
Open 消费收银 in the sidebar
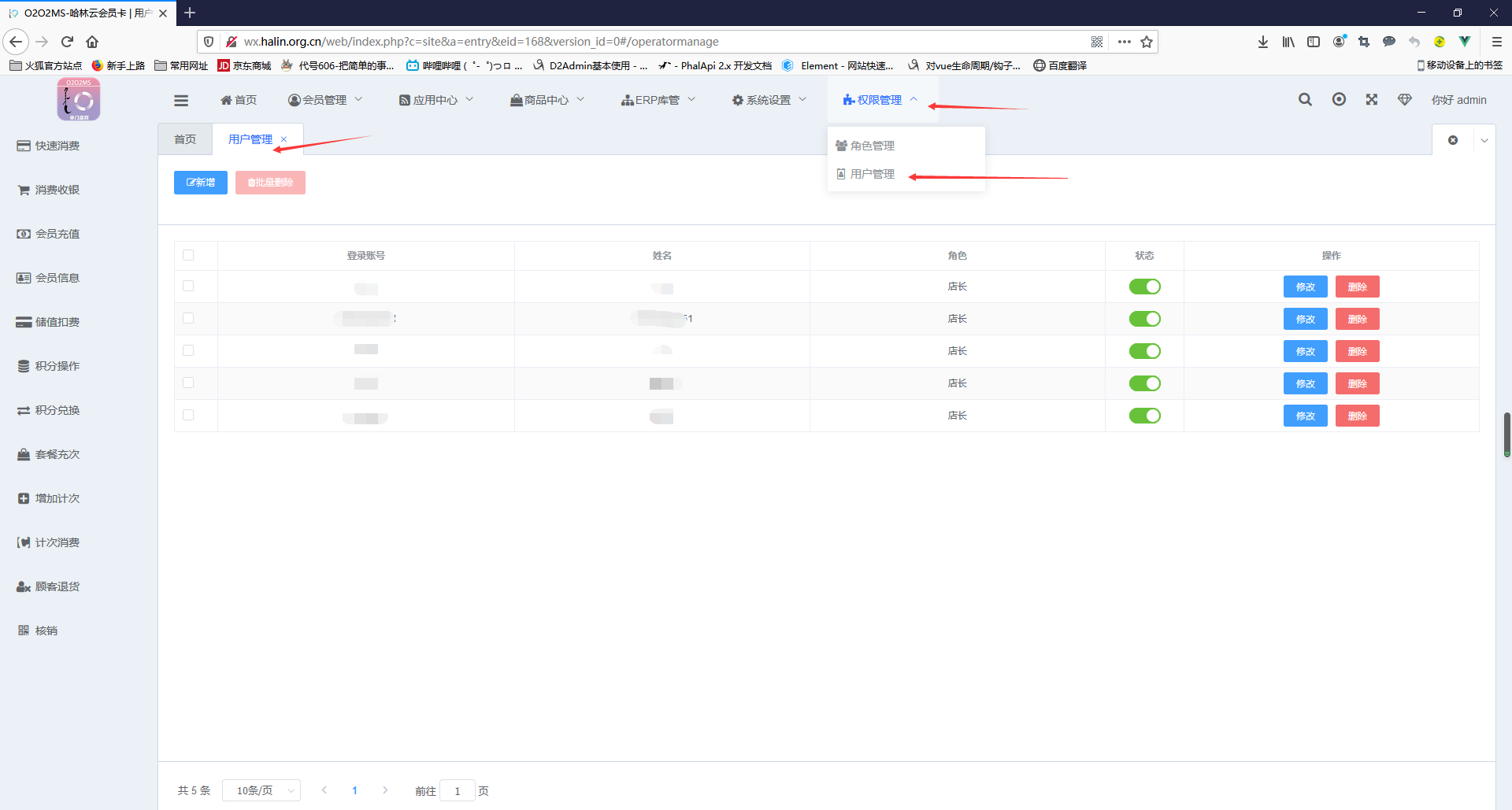(x=49, y=190)
